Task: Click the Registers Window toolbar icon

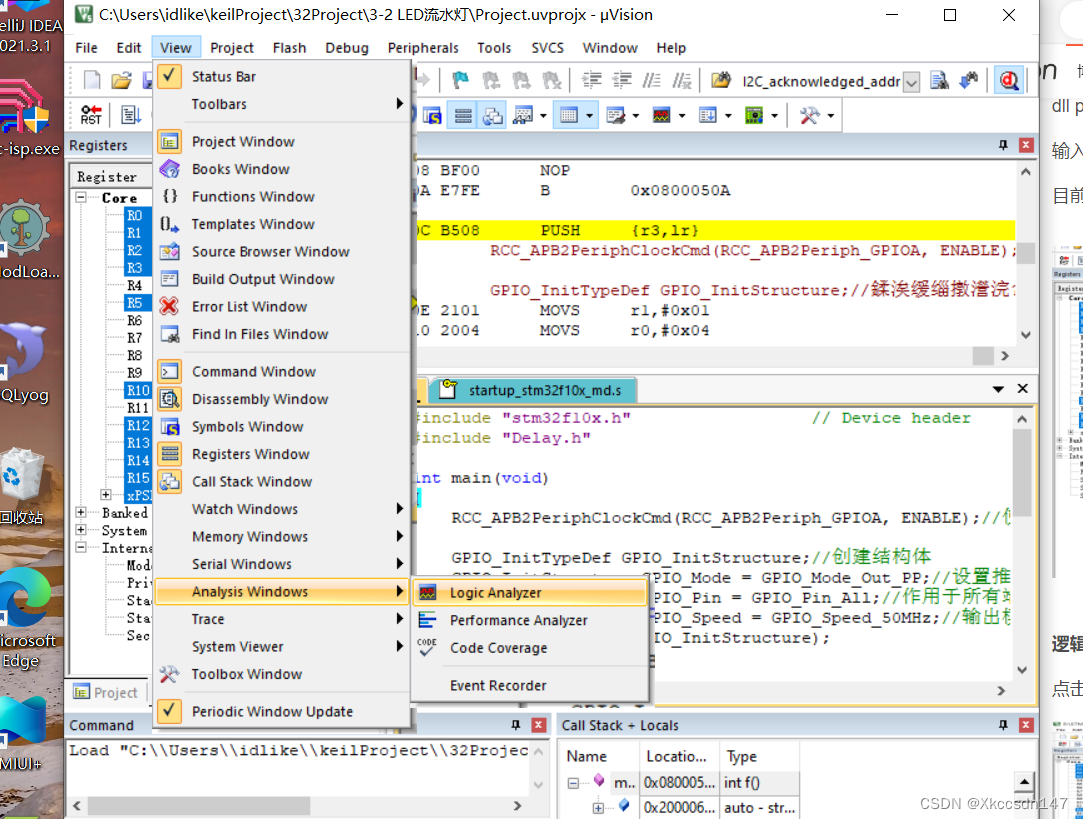Action: point(463,115)
